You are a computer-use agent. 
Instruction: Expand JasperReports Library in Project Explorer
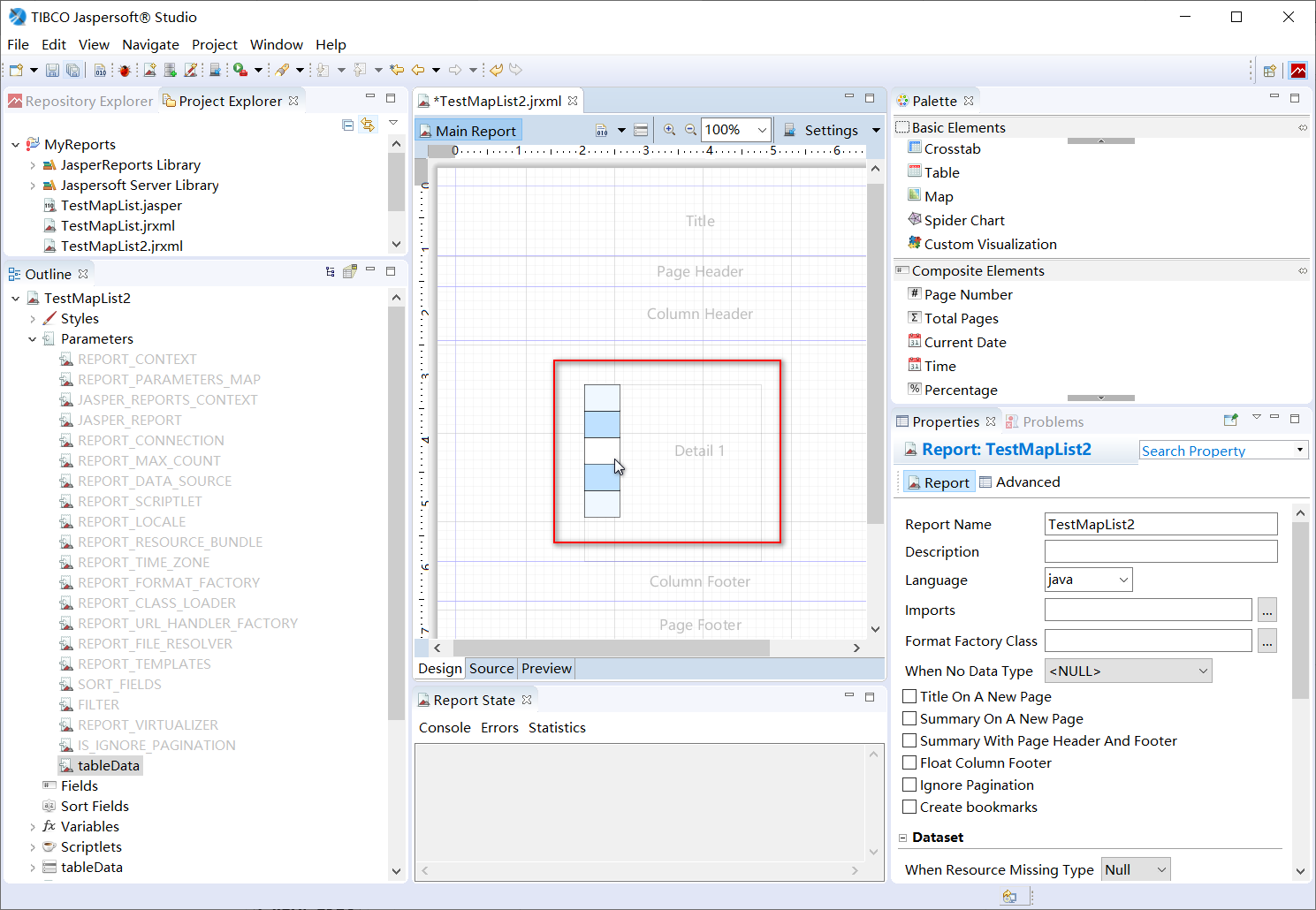pos(33,165)
